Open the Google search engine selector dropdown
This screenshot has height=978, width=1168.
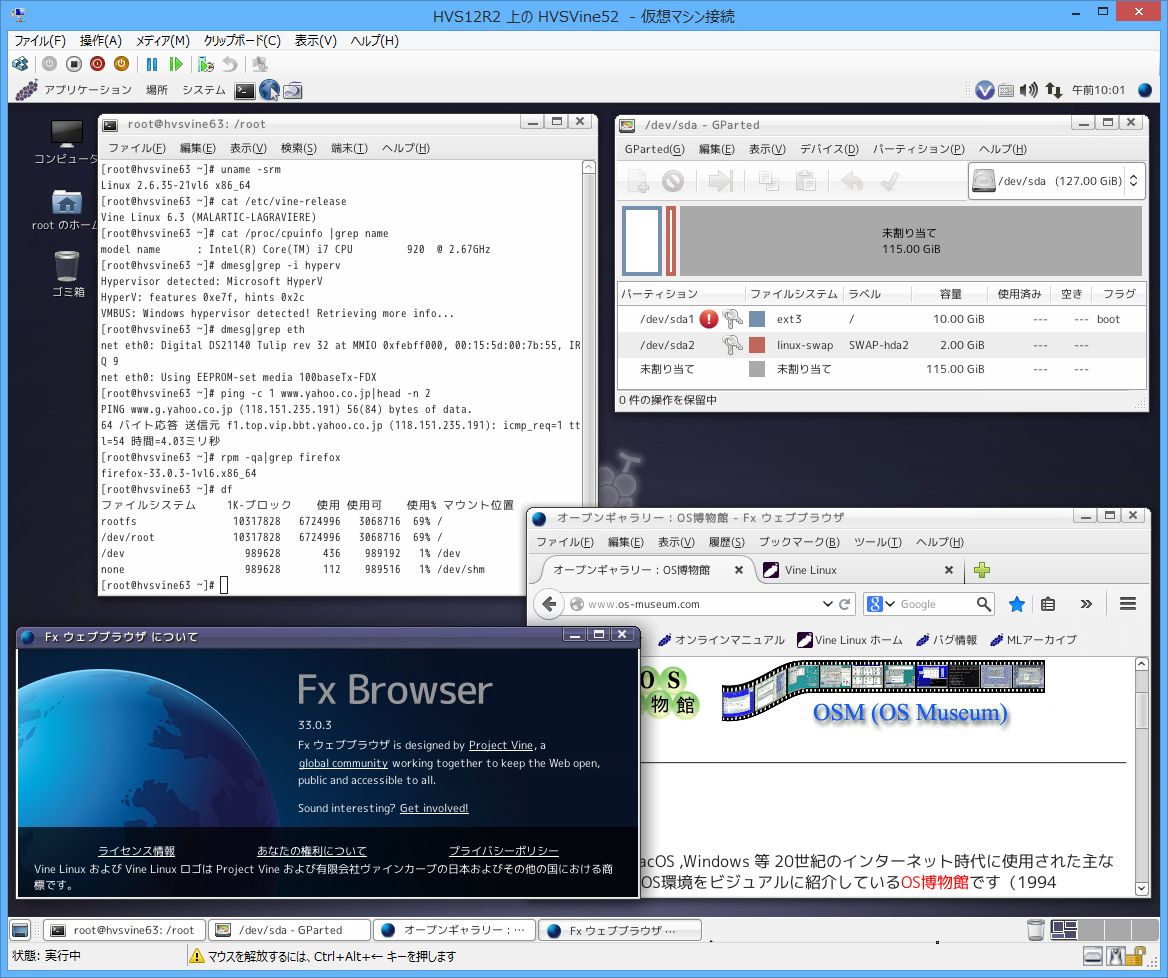(x=881, y=604)
